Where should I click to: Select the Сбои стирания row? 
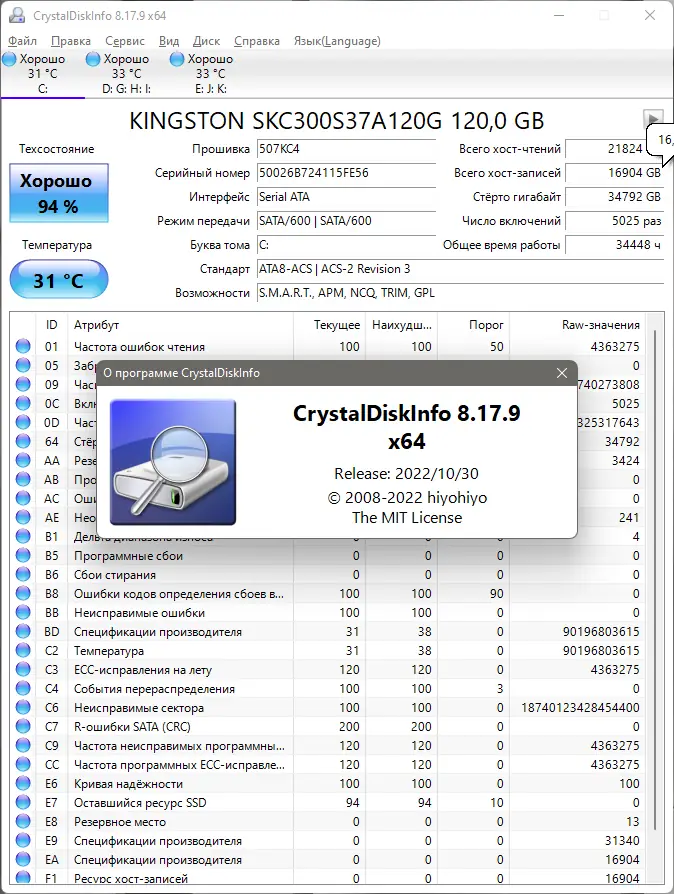[328, 574]
